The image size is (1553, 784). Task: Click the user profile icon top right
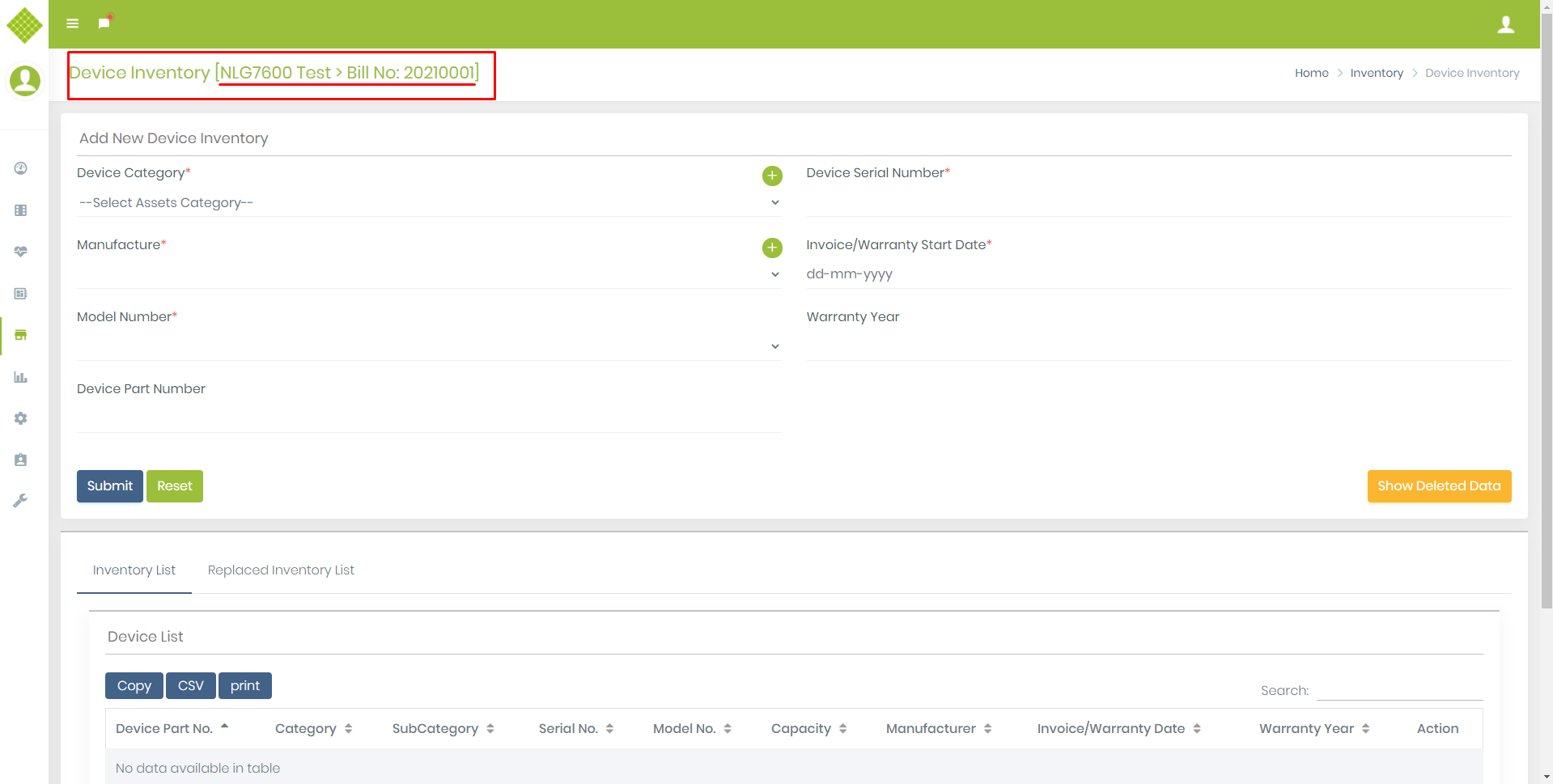[1505, 24]
